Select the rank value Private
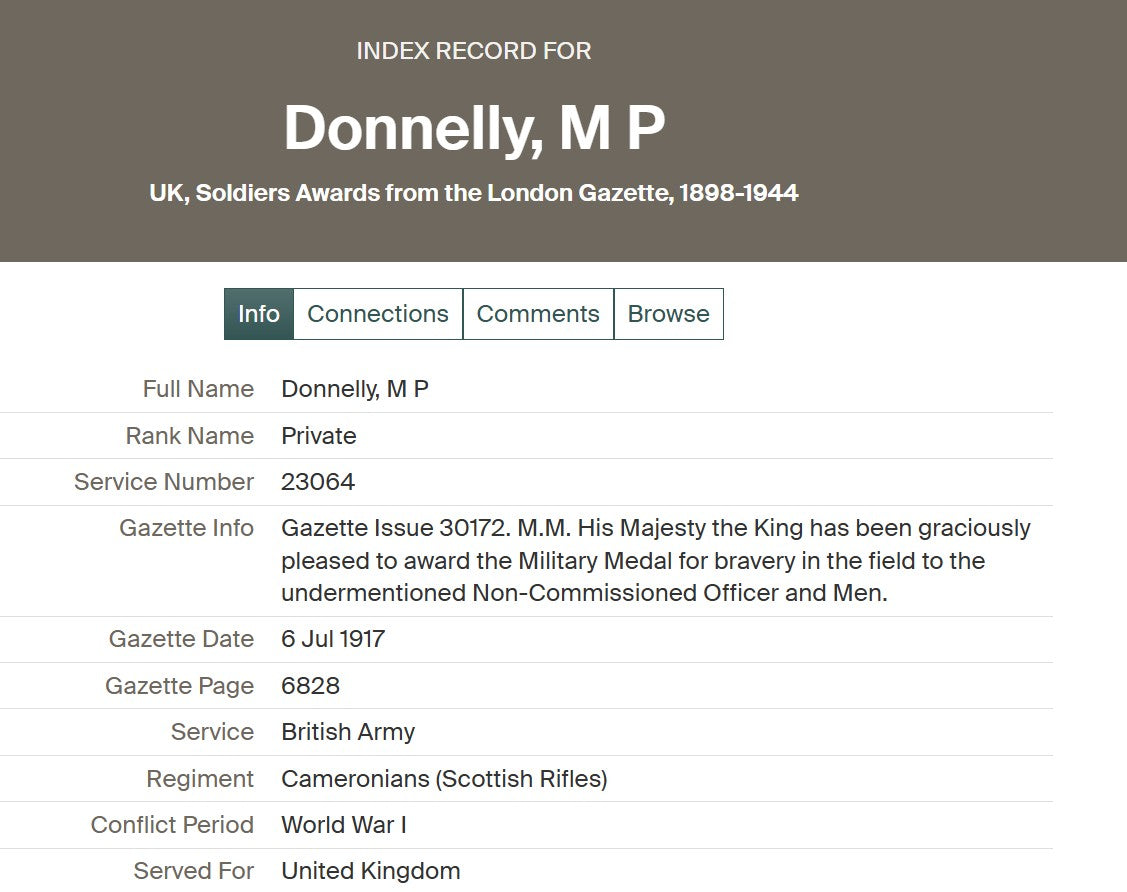1127x892 pixels. tap(319, 436)
